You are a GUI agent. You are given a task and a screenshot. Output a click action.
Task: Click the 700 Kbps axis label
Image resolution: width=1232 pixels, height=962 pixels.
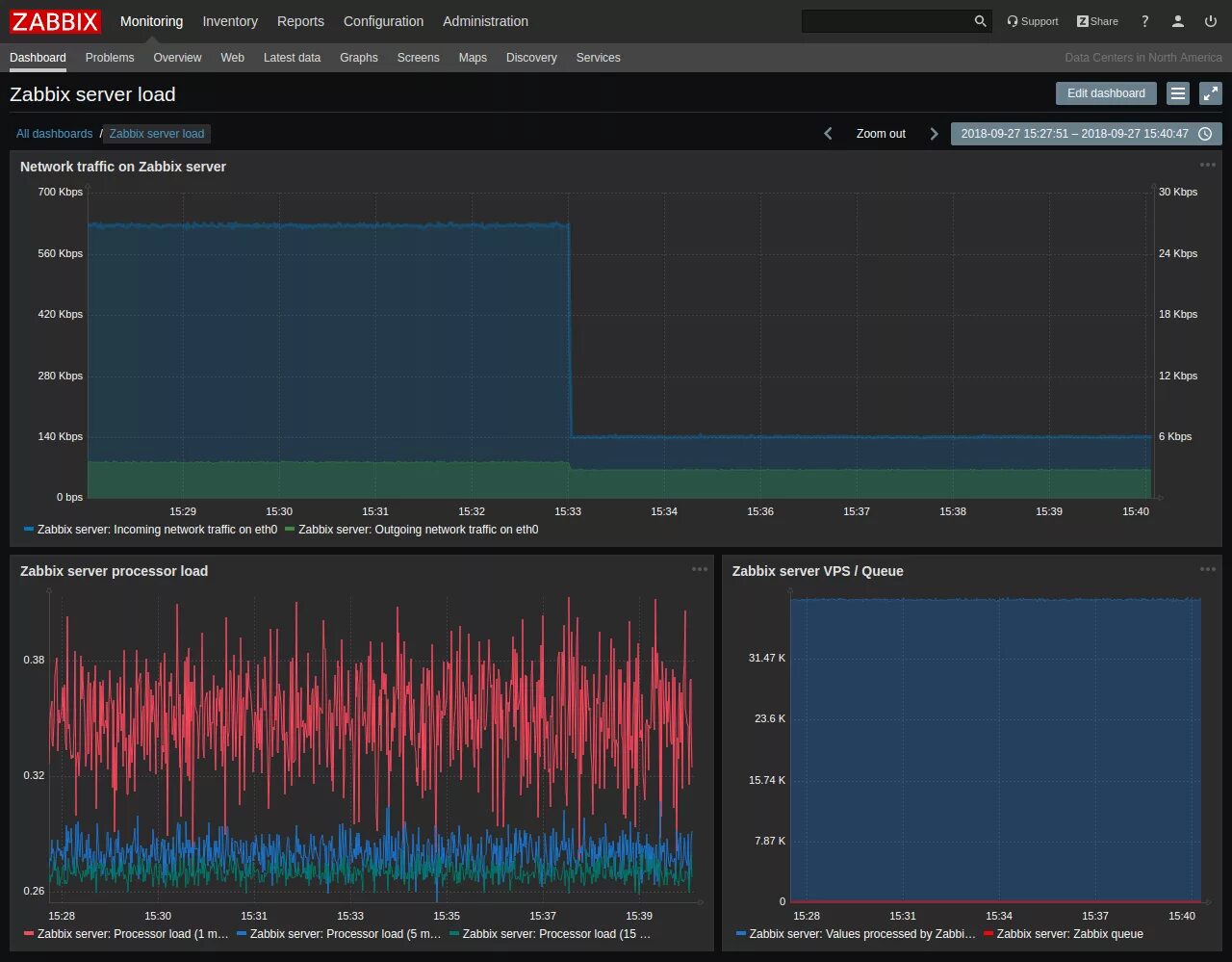point(61,192)
